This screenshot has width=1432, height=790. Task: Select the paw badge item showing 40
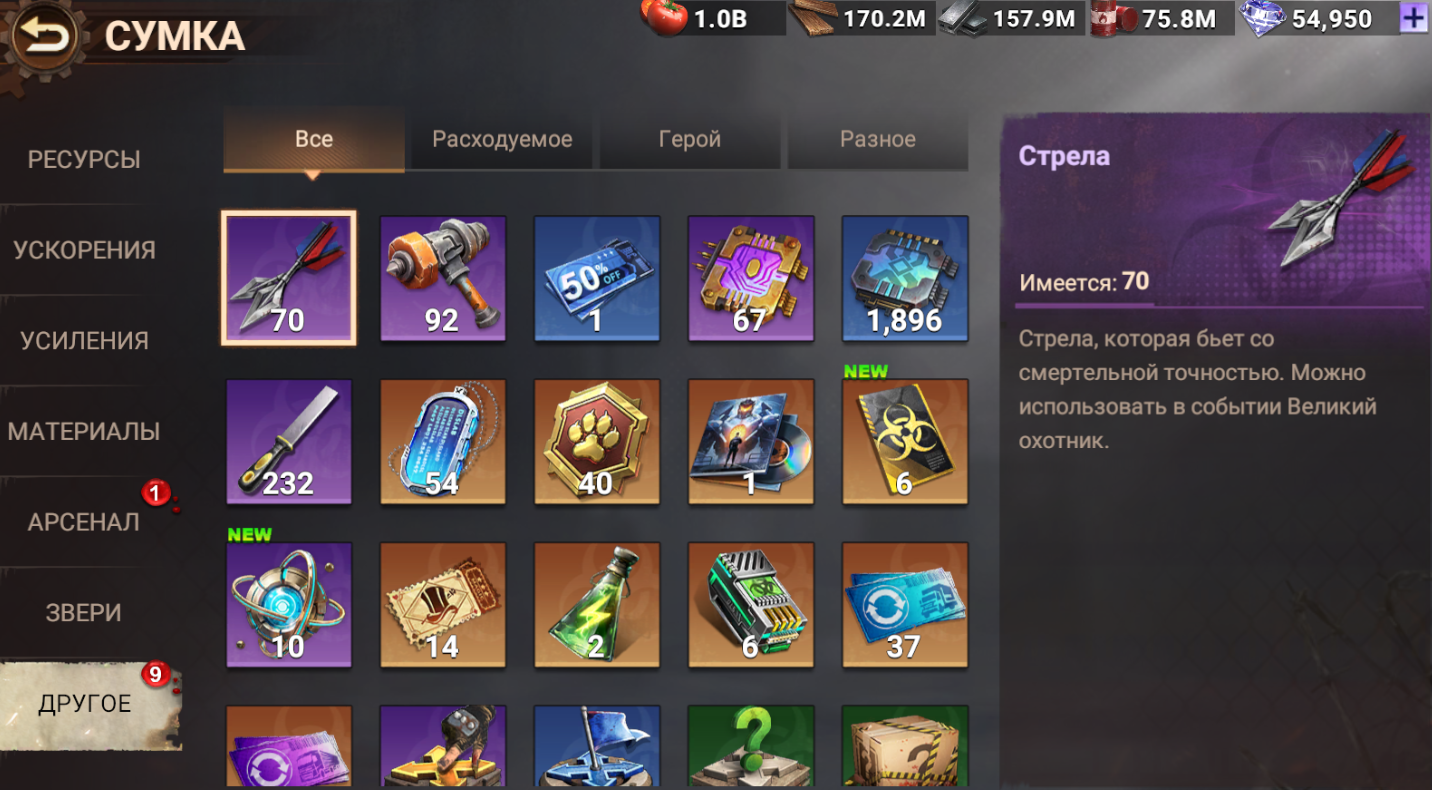click(x=597, y=441)
